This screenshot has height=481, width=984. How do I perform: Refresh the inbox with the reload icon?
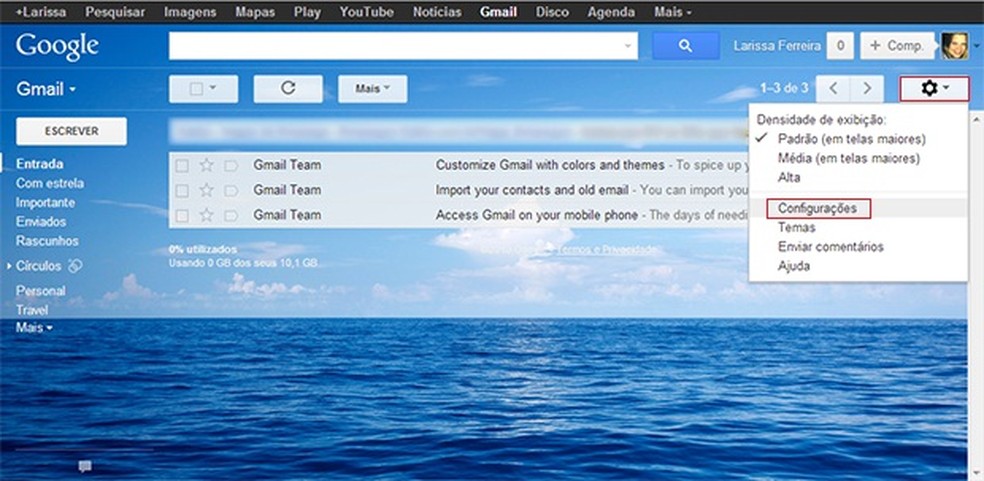pyautogui.click(x=288, y=89)
